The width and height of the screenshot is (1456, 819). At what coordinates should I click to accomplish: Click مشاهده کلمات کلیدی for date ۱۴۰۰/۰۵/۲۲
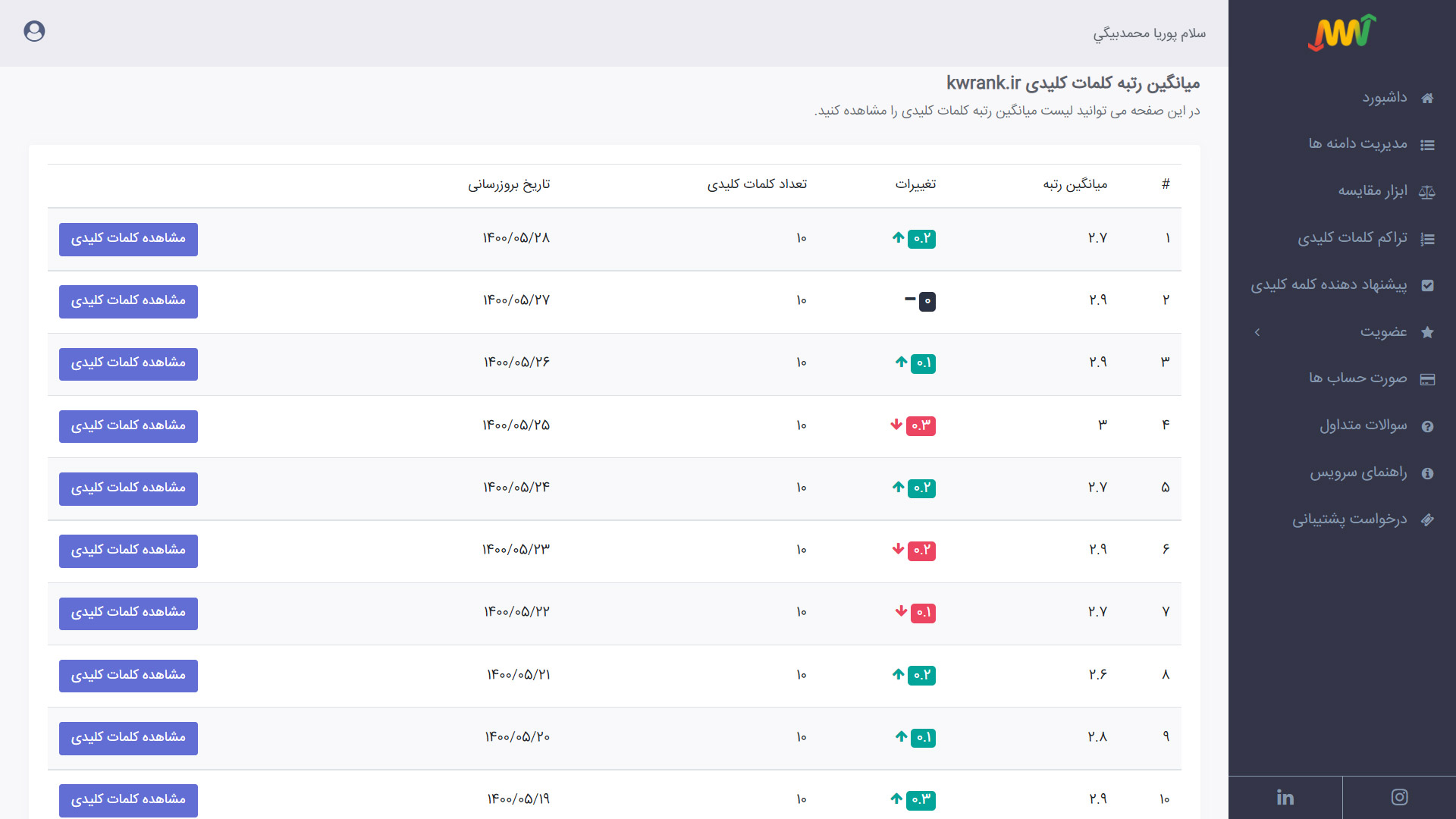(x=128, y=613)
